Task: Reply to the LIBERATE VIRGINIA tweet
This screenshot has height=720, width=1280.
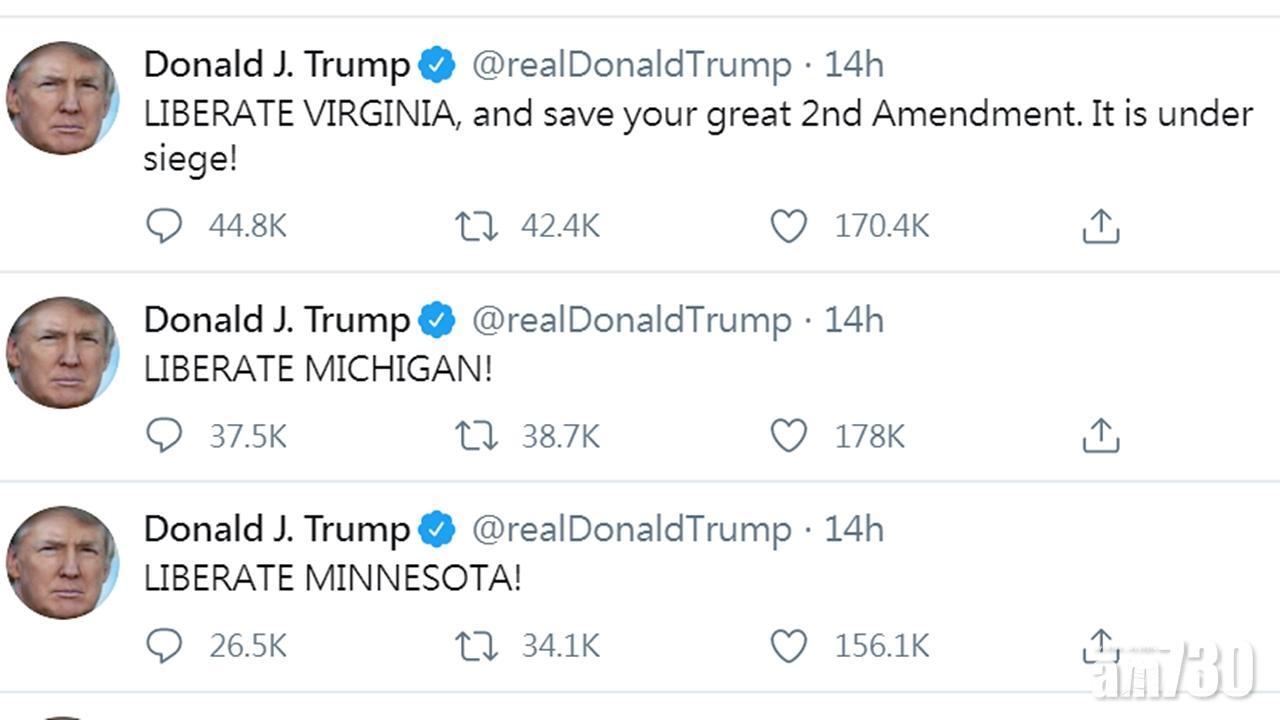Action: pyautogui.click(x=164, y=227)
